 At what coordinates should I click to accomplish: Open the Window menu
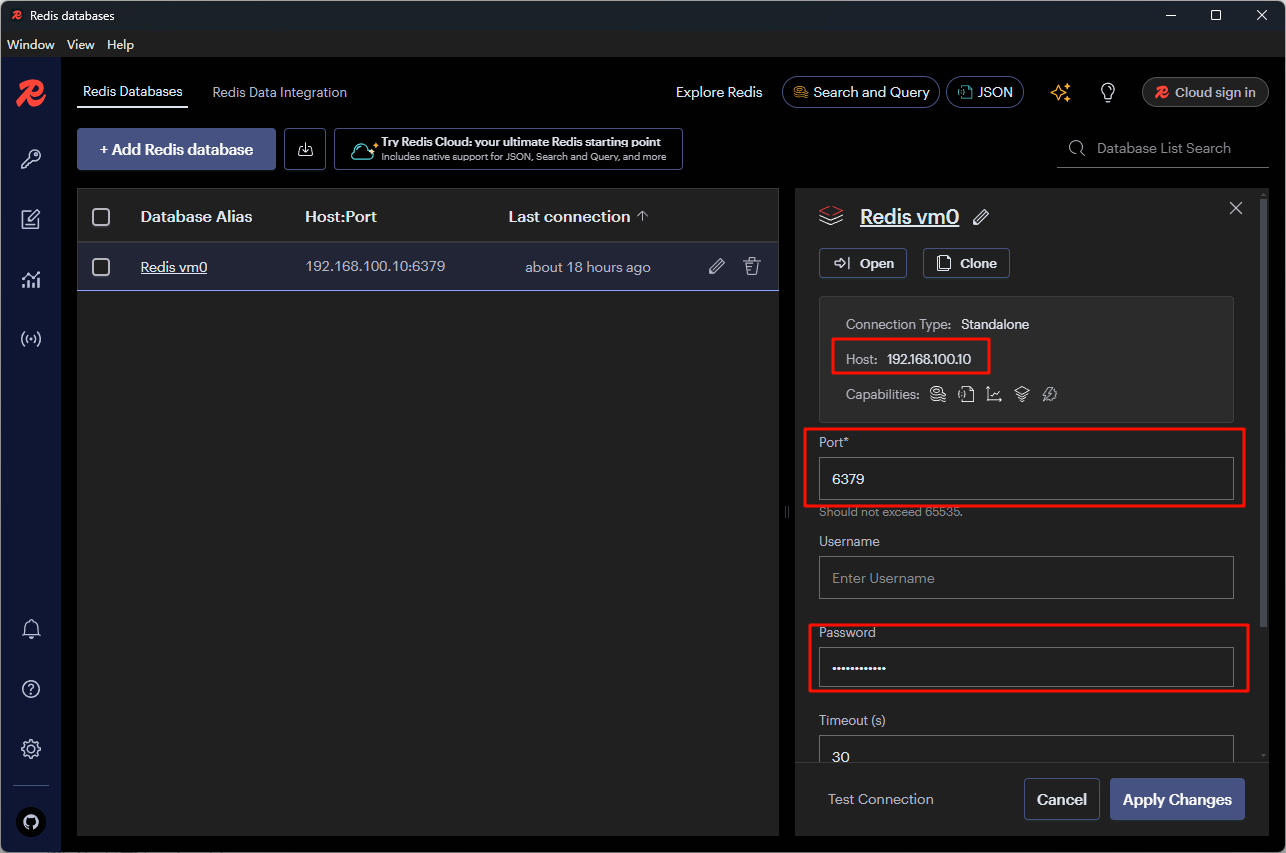(31, 45)
